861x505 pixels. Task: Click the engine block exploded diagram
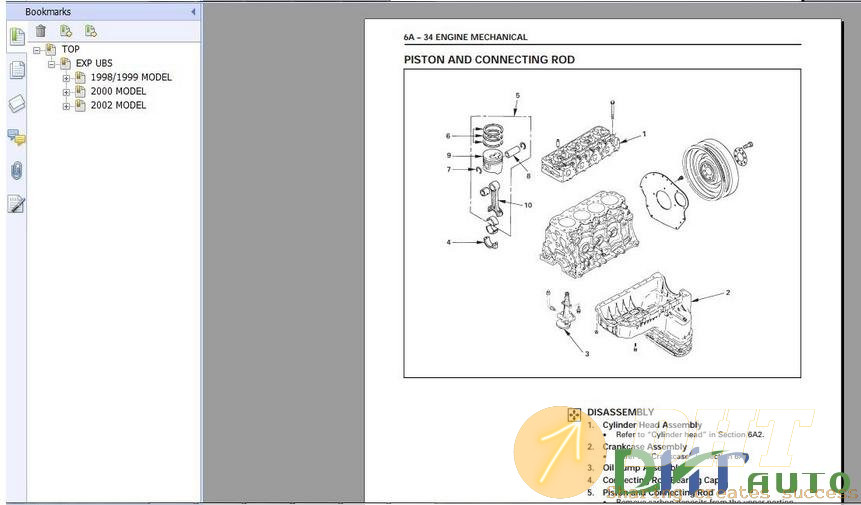[589, 234]
